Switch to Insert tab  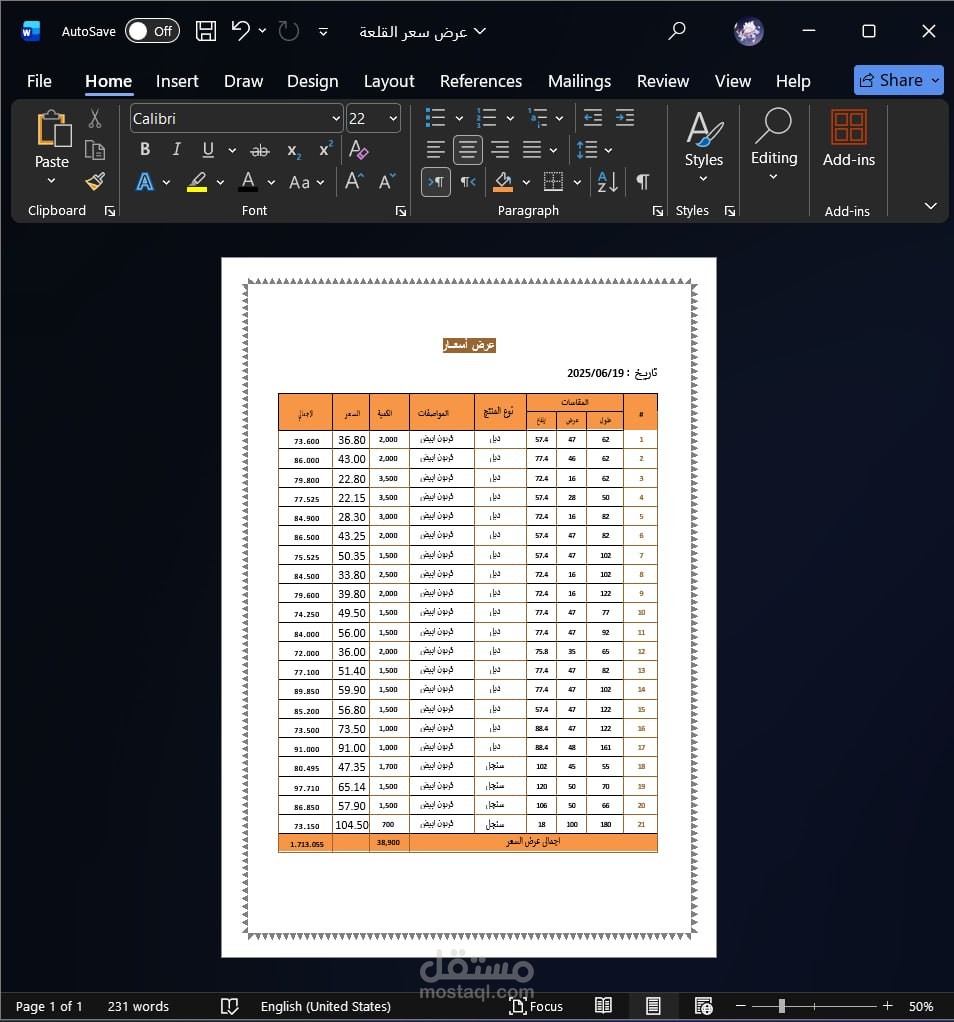(177, 81)
